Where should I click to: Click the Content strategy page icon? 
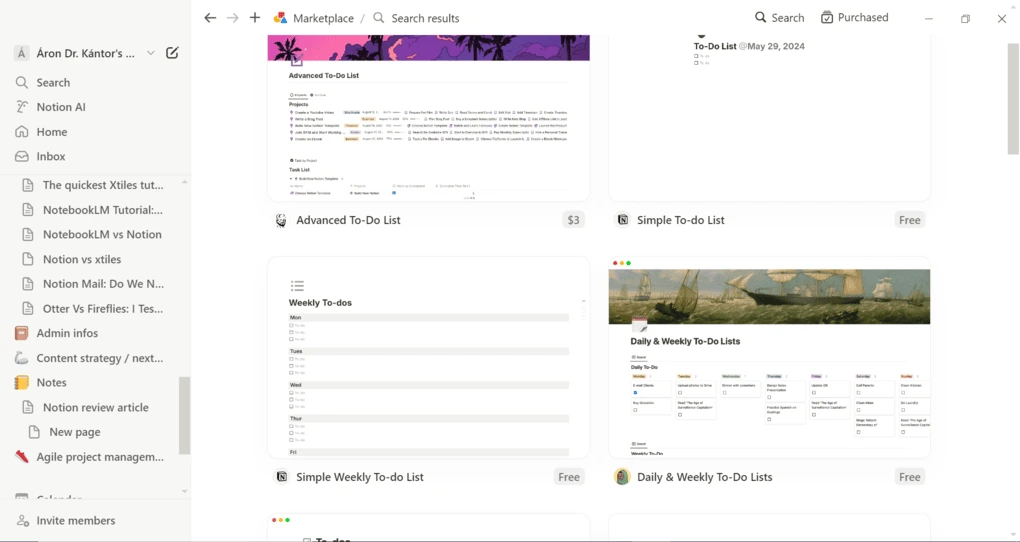pyautogui.click(x=21, y=358)
